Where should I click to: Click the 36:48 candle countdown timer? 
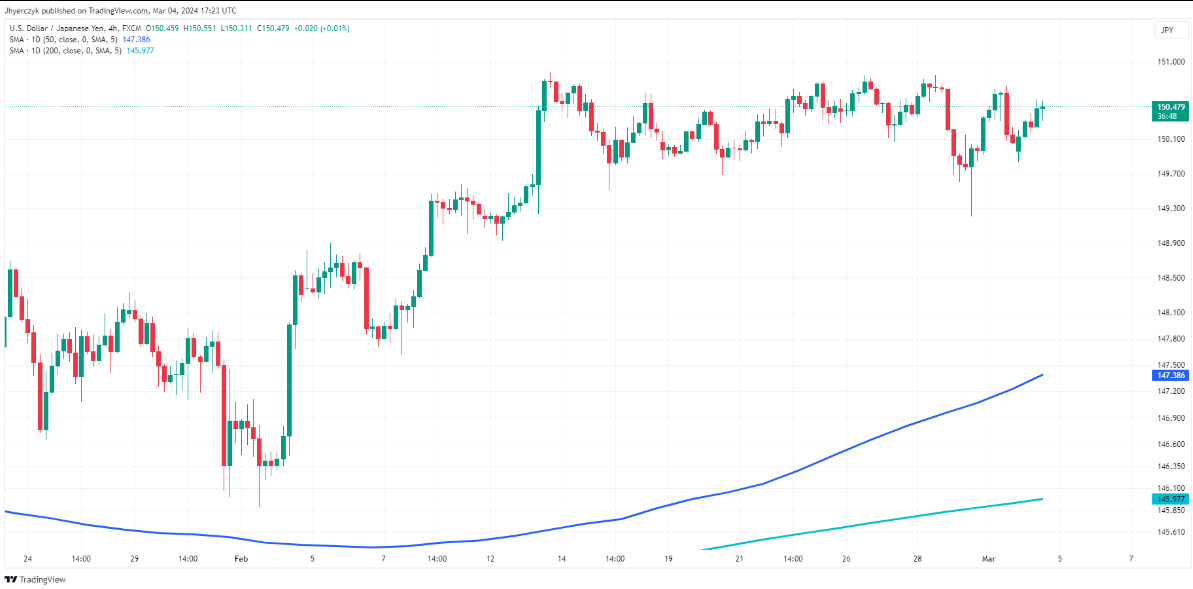pos(1167,116)
